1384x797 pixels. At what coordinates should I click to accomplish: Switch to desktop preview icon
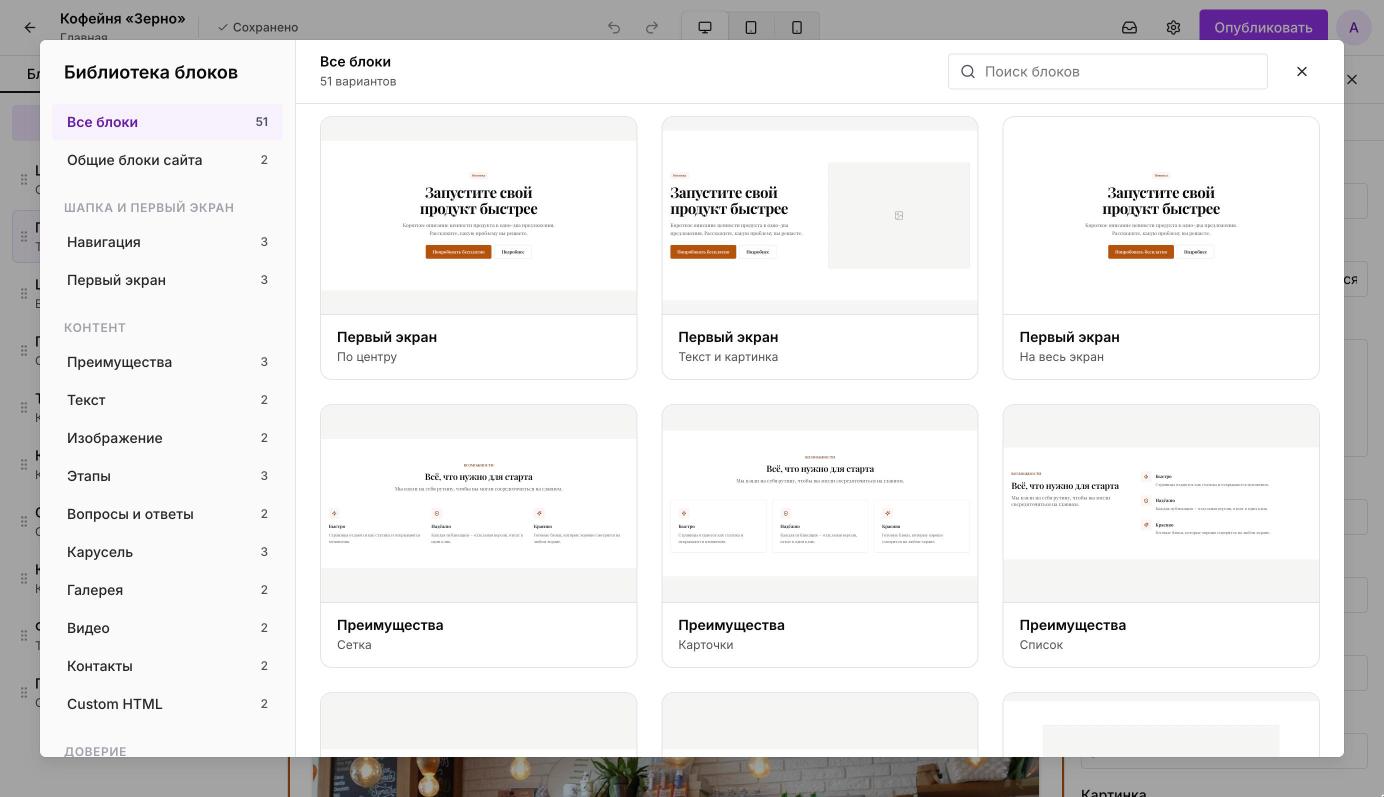(705, 27)
